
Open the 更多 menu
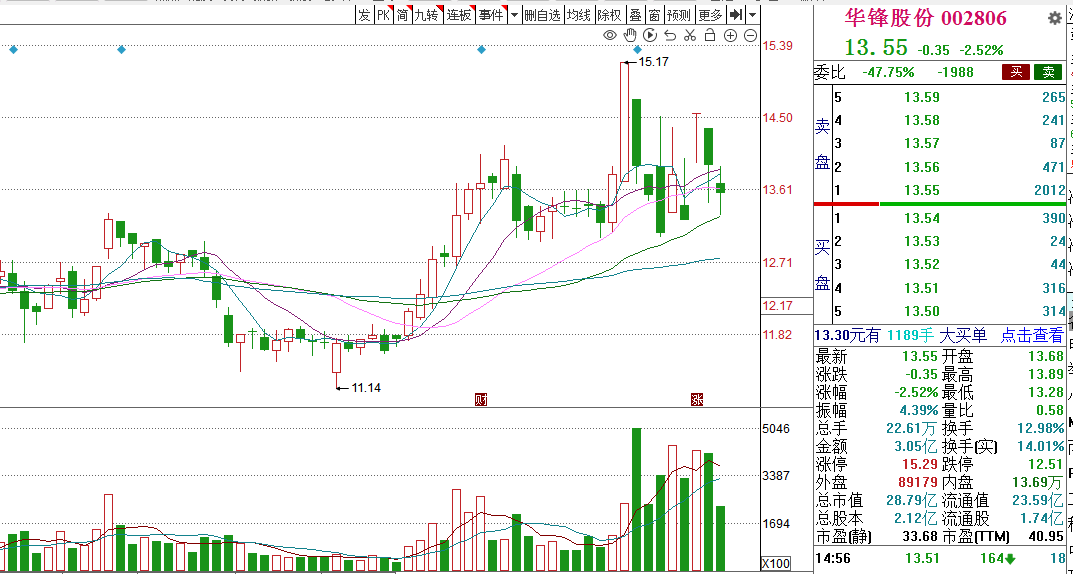[710, 15]
